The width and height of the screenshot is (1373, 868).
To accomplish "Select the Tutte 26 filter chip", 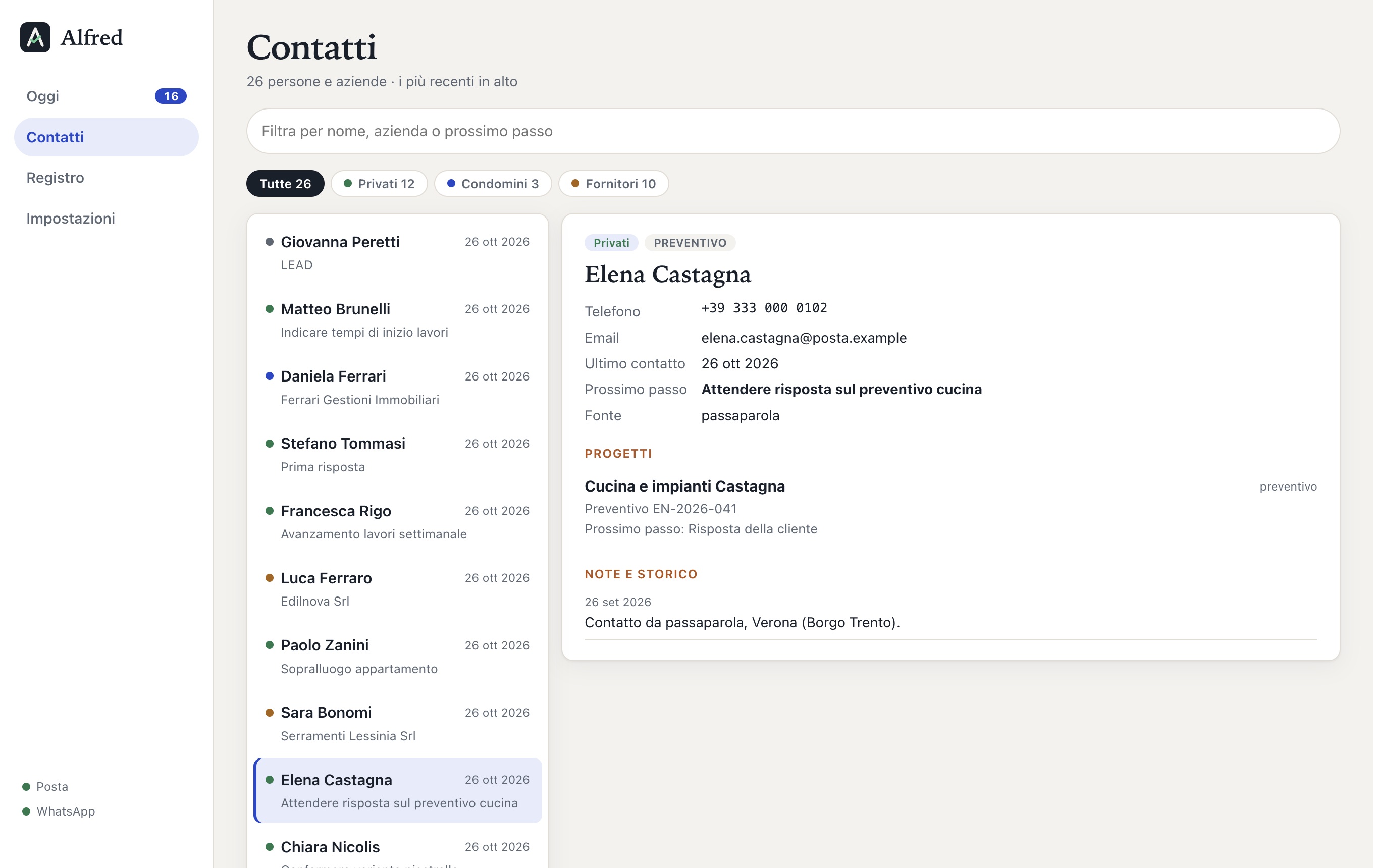I will (x=285, y=184).
